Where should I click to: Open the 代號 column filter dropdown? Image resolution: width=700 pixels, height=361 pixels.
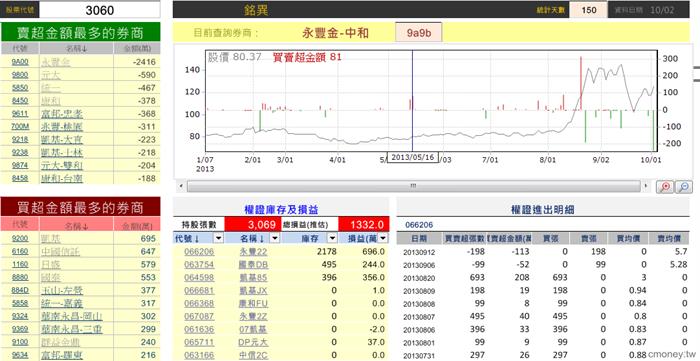[218, 238]
